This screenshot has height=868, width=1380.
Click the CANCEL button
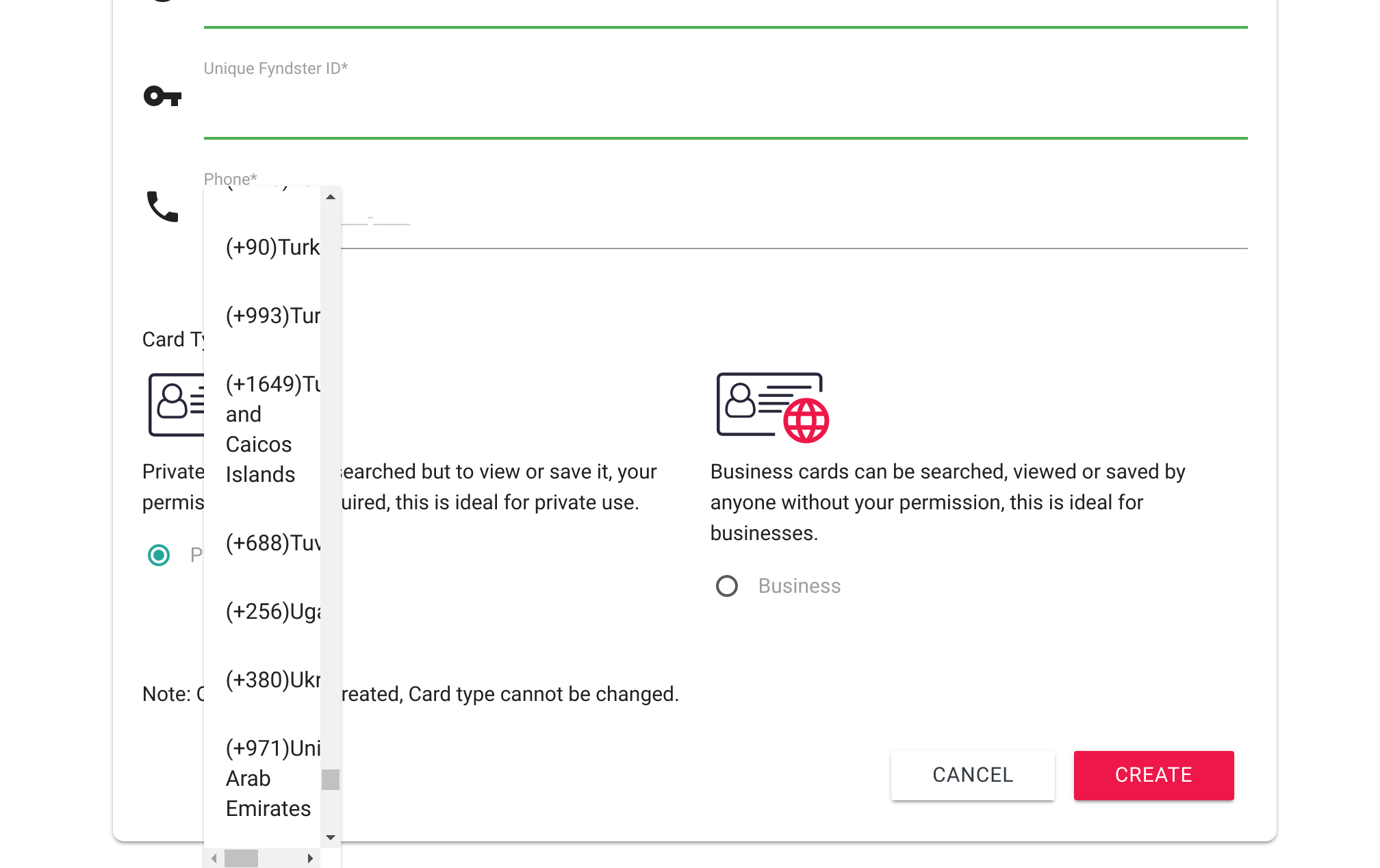(x=973, y=775)
